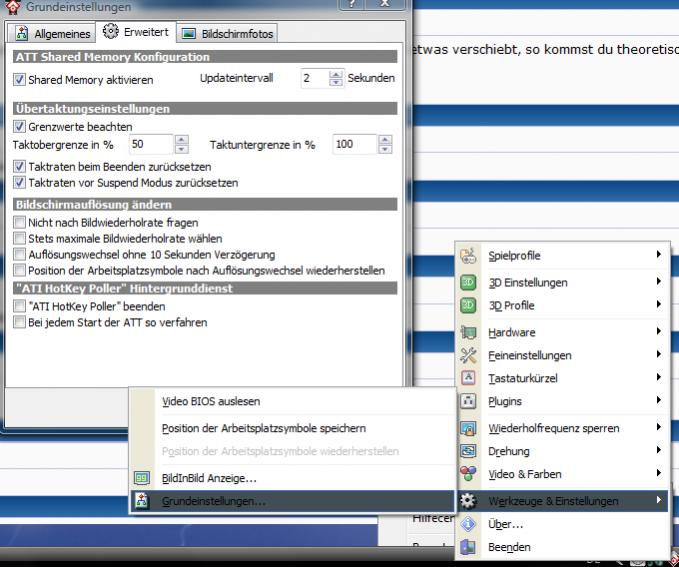The image size is (679, 567).
Task: Click the Allgemeines tab icon
Action: (22, 33)
